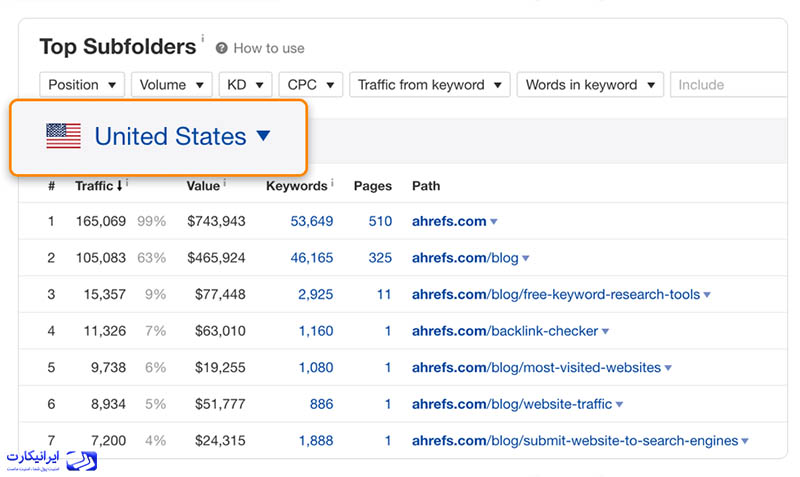Open Words in keyword filter
Screen dimensions: 800x477
pos(590,85)
